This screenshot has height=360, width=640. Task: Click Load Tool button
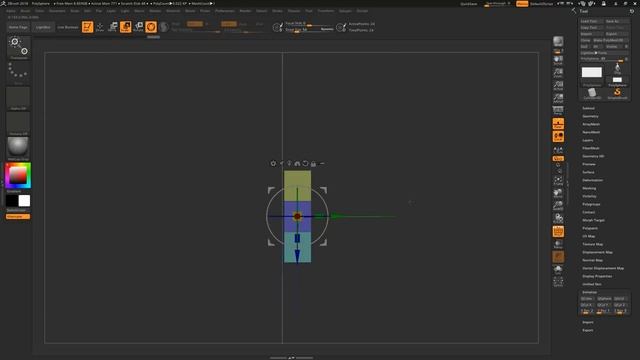[591, 21]
